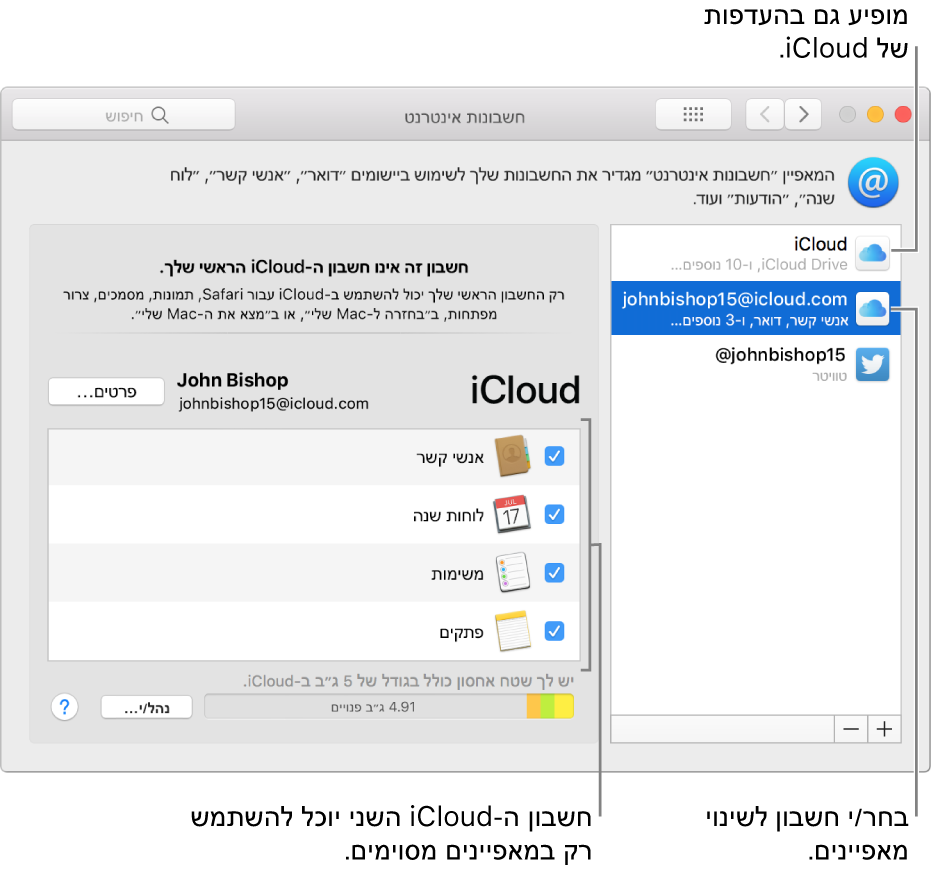Click the נהל/י… manage button
The height and width of the screenshot is (872, 931).
[x=147, y=707]
